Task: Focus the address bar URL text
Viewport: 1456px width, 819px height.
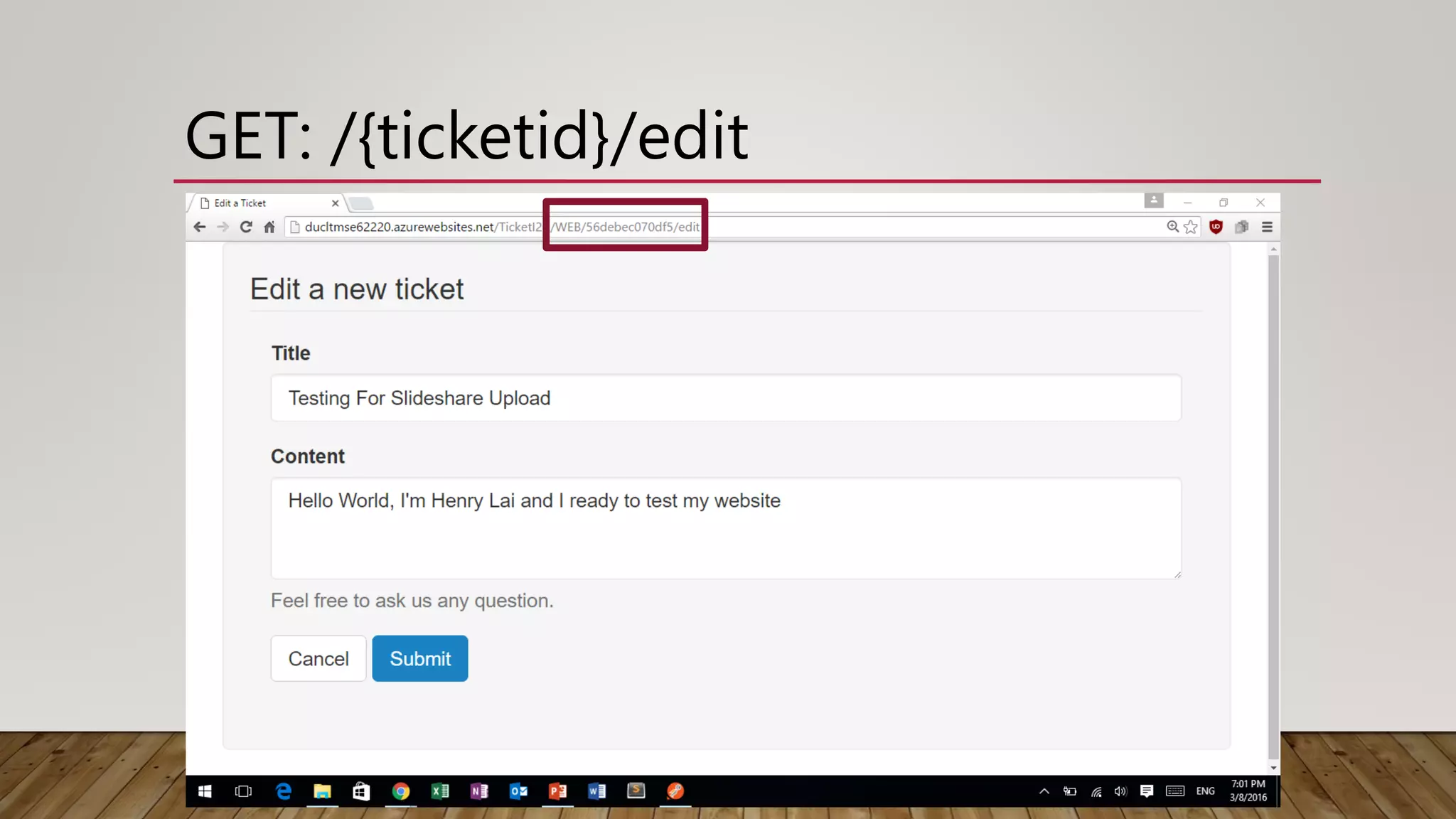Action: 502,227
